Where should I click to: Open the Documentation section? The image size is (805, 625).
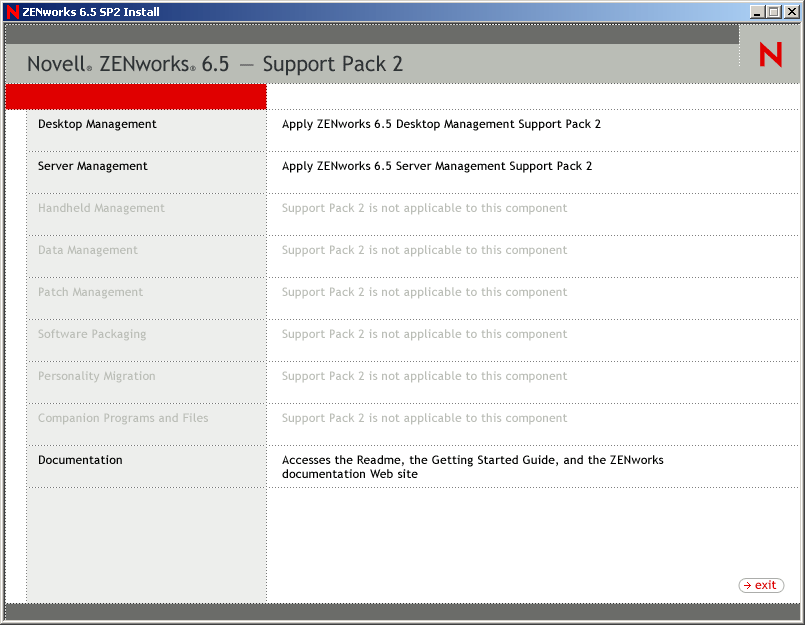click(x=80, y=460)
